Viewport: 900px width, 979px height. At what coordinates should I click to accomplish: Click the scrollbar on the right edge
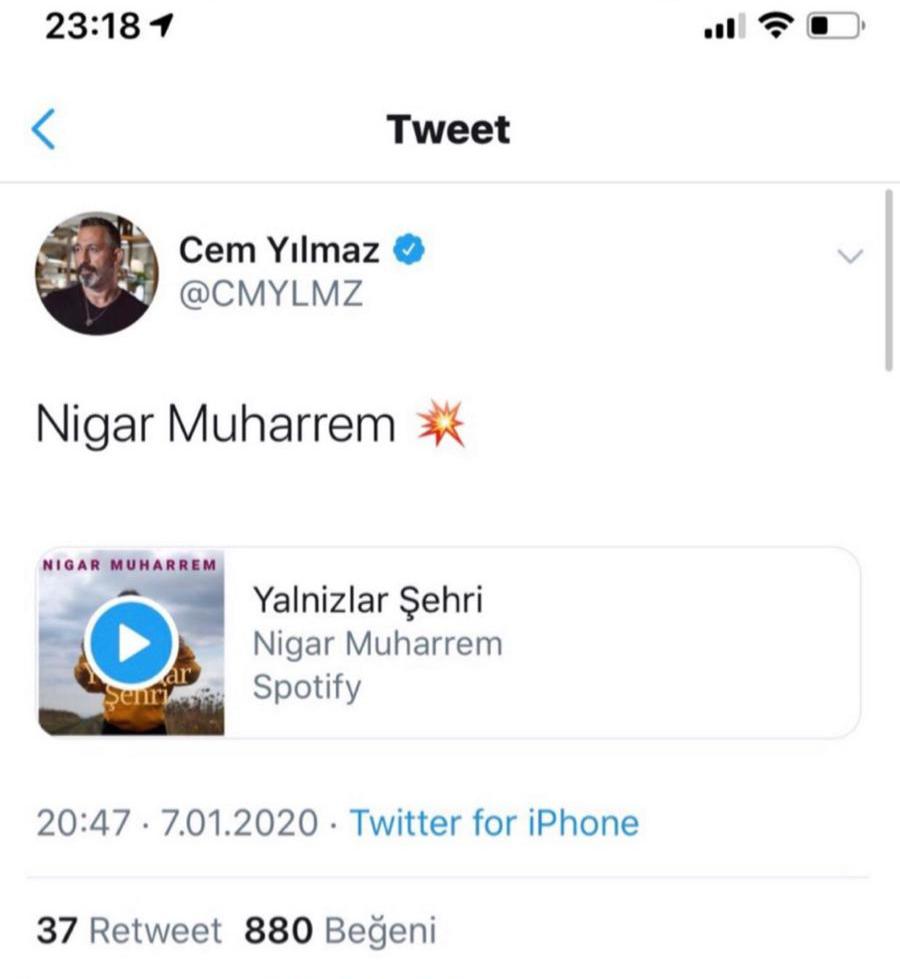(888, 280)
